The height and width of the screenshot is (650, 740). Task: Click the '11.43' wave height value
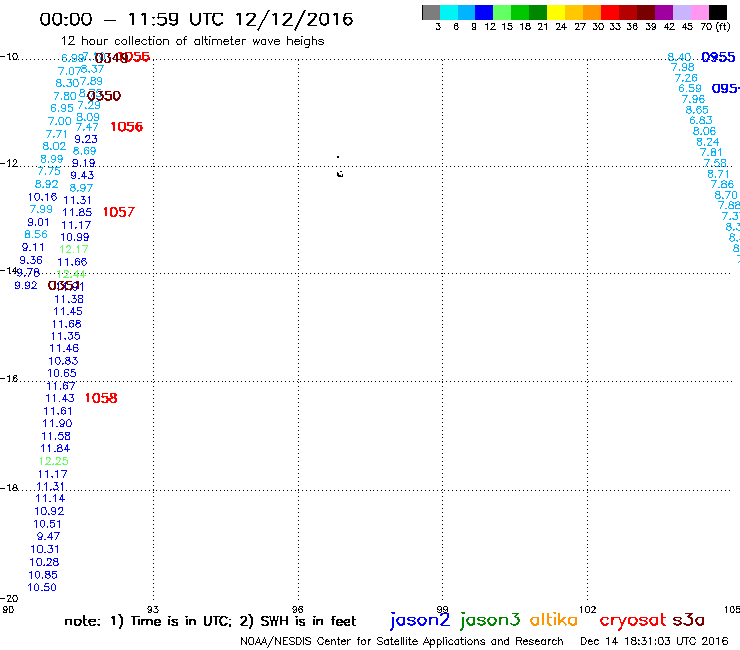click(60, 398)
